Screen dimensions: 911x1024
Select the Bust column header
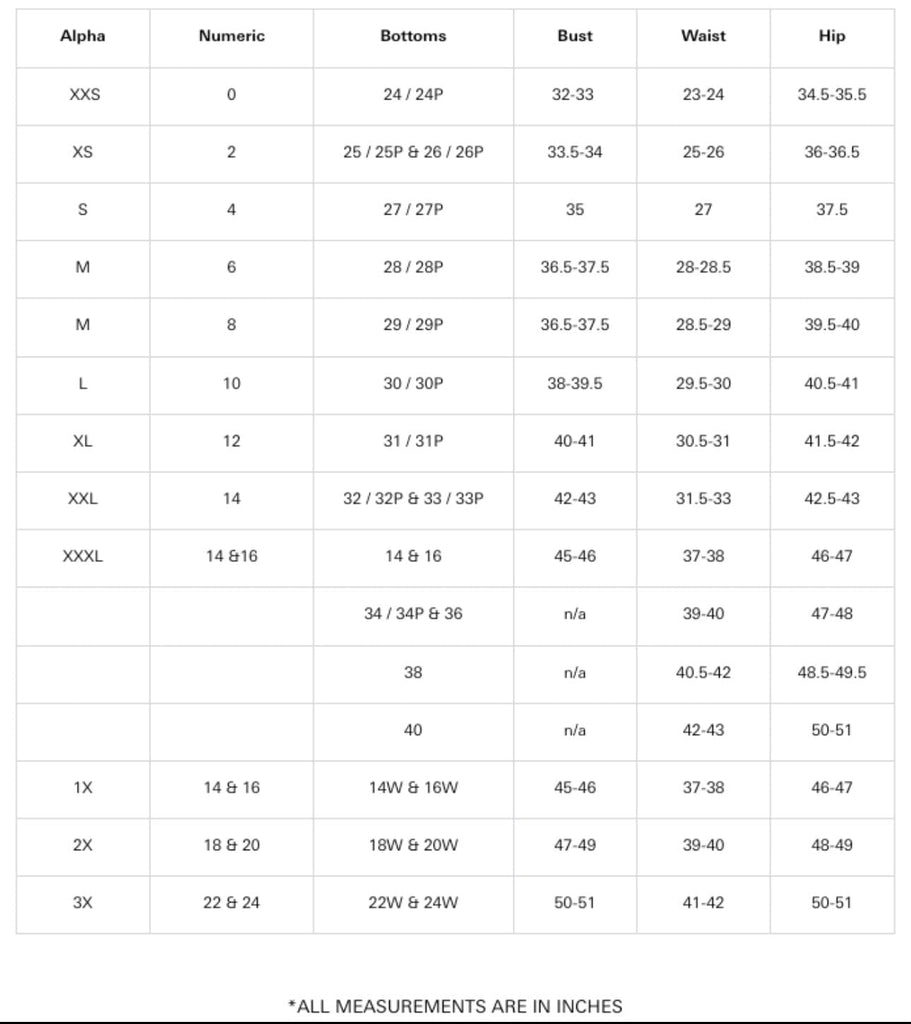click(x=575, y=36)
